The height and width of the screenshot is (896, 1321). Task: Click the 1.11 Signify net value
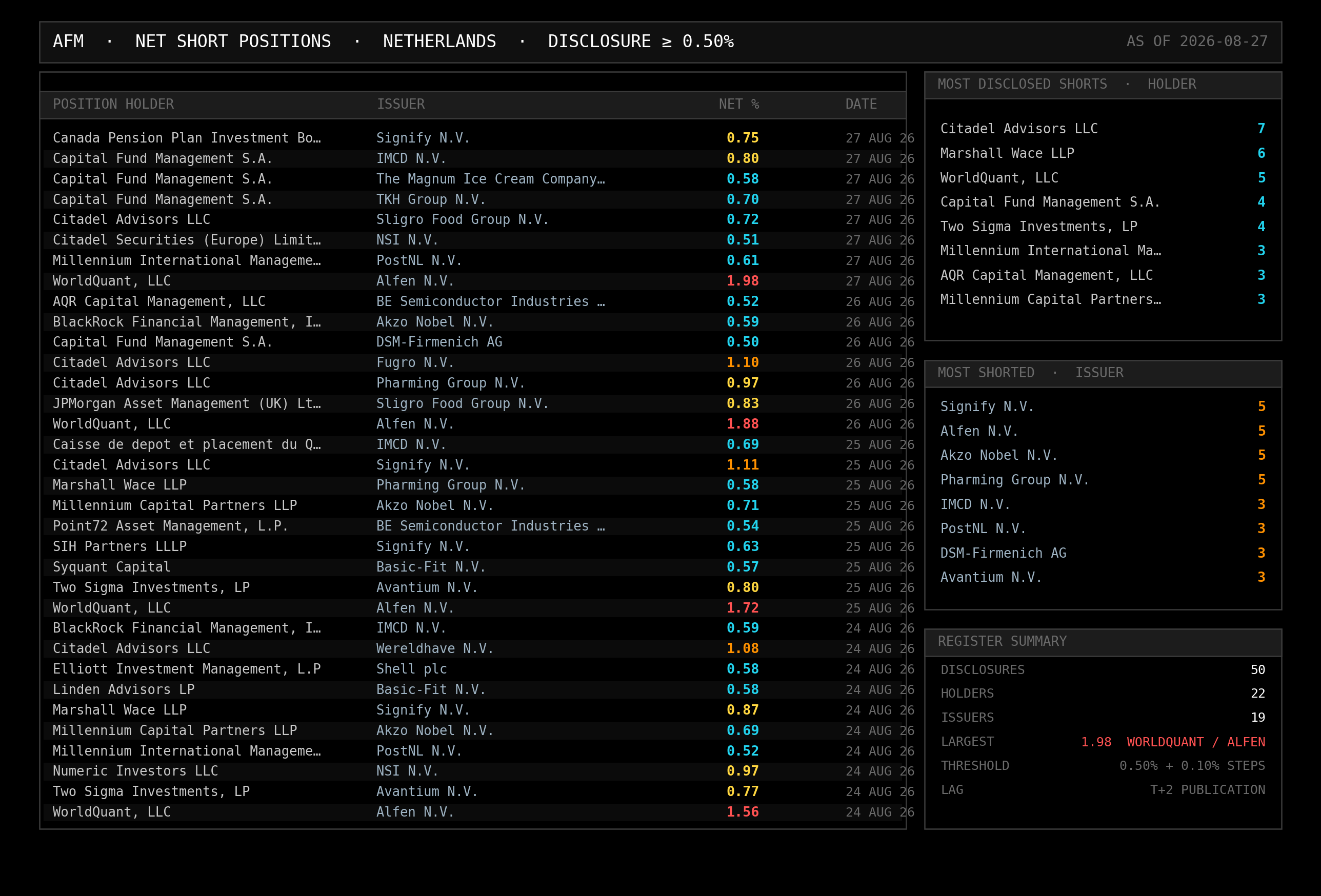click(743, 465)
